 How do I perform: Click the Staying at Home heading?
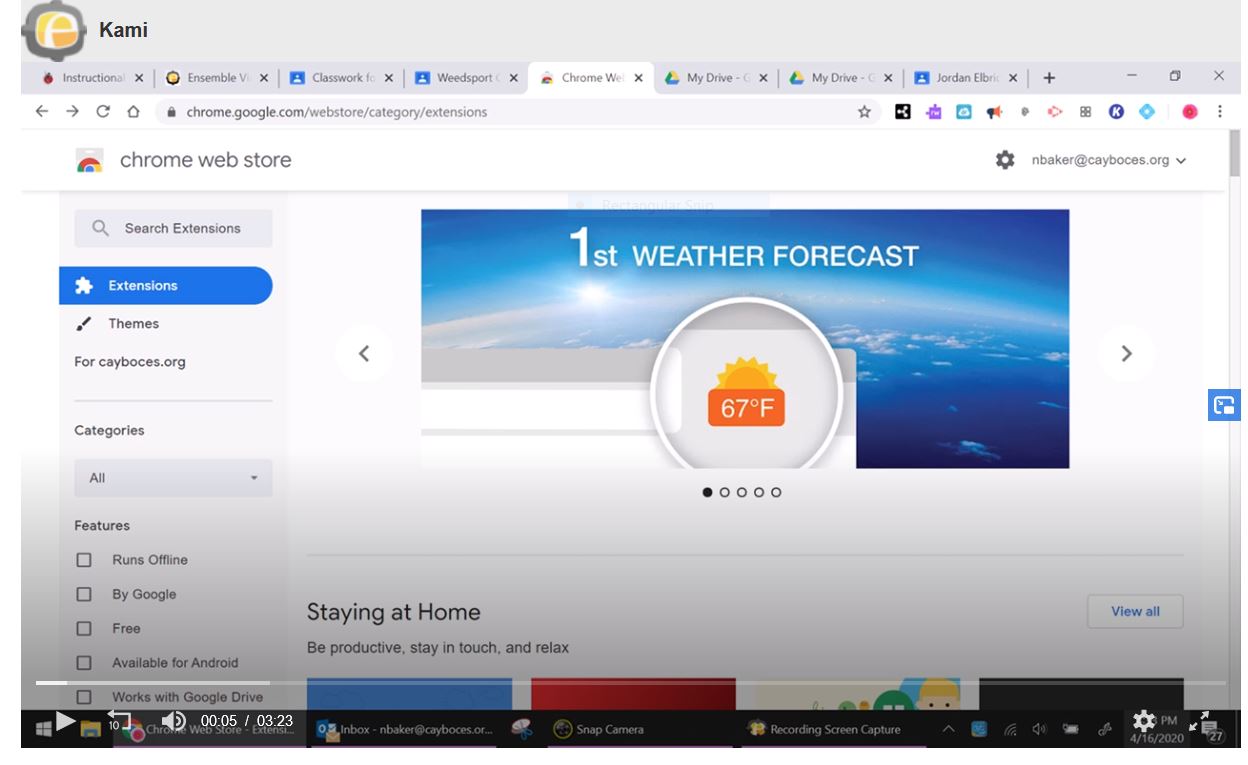coord(393,612)
